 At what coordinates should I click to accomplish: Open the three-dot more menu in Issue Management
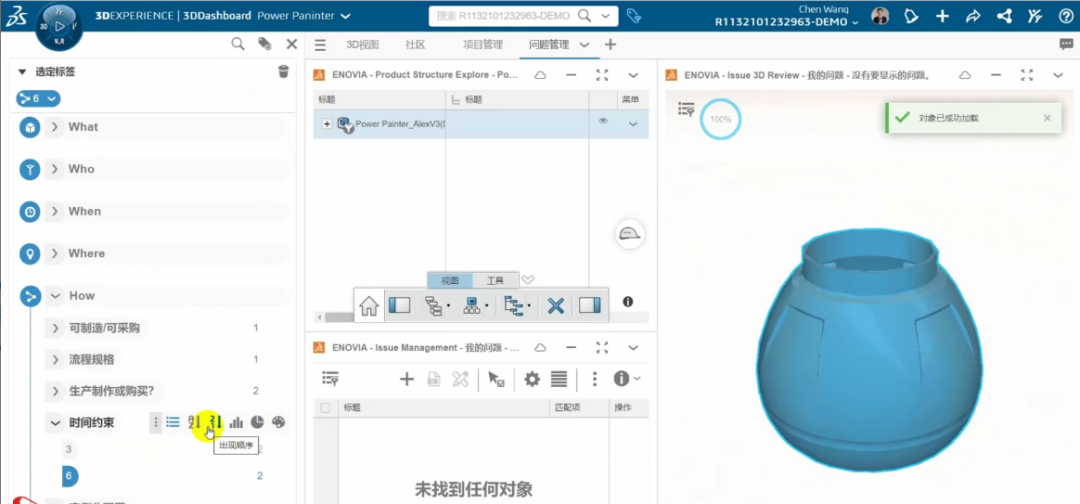594,379
